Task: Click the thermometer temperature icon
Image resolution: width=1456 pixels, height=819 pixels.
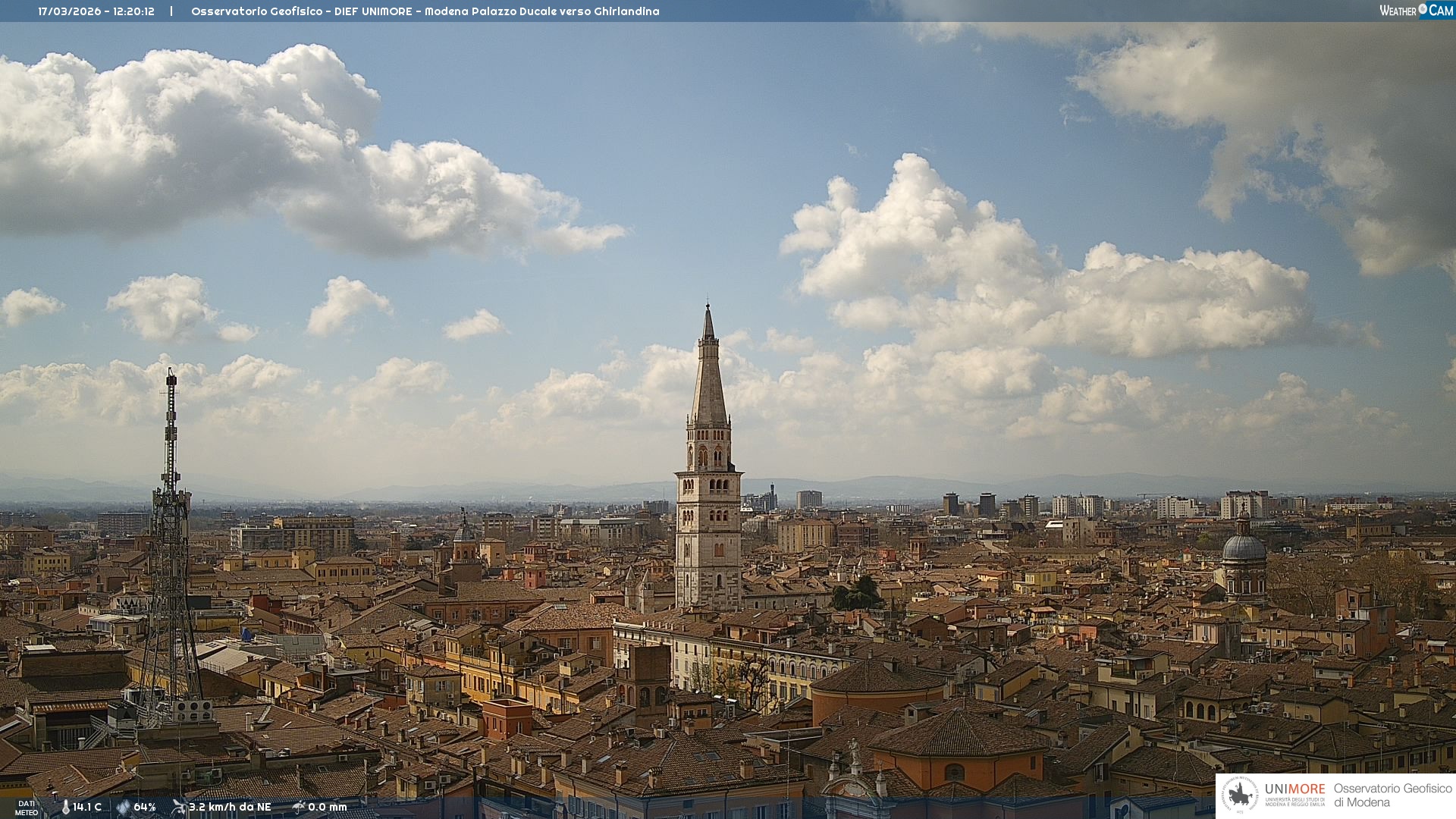Action: 66,807
